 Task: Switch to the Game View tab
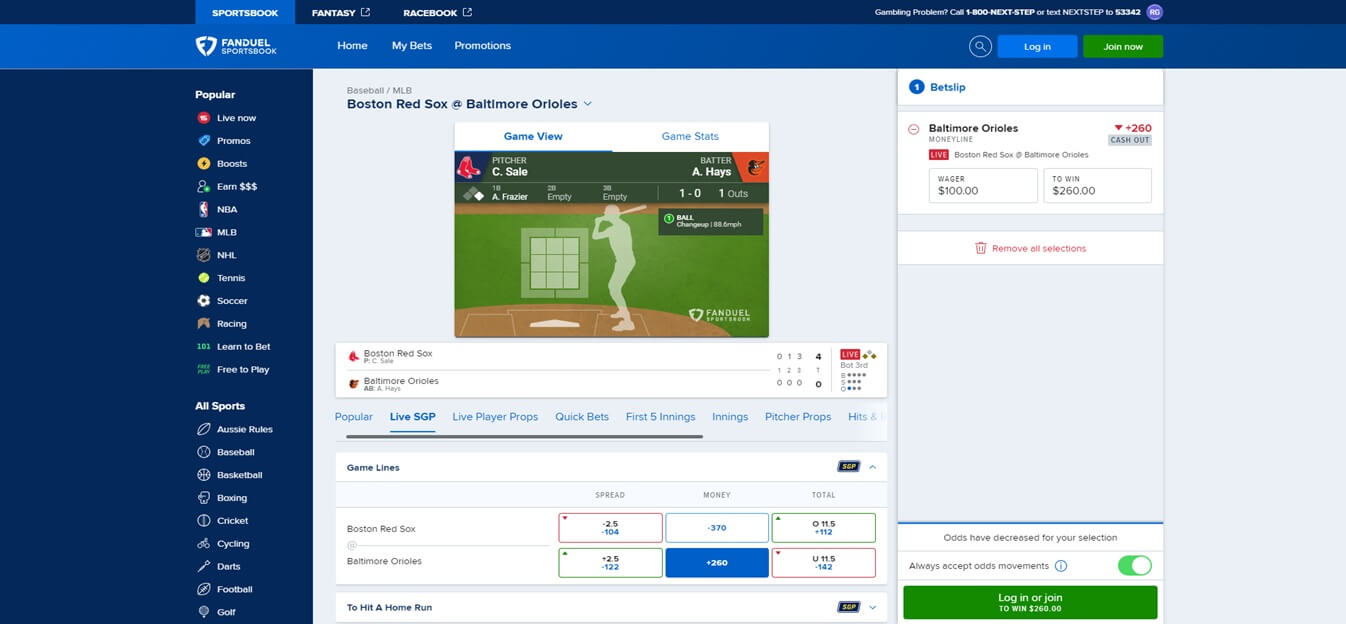[x=533, y=137]
